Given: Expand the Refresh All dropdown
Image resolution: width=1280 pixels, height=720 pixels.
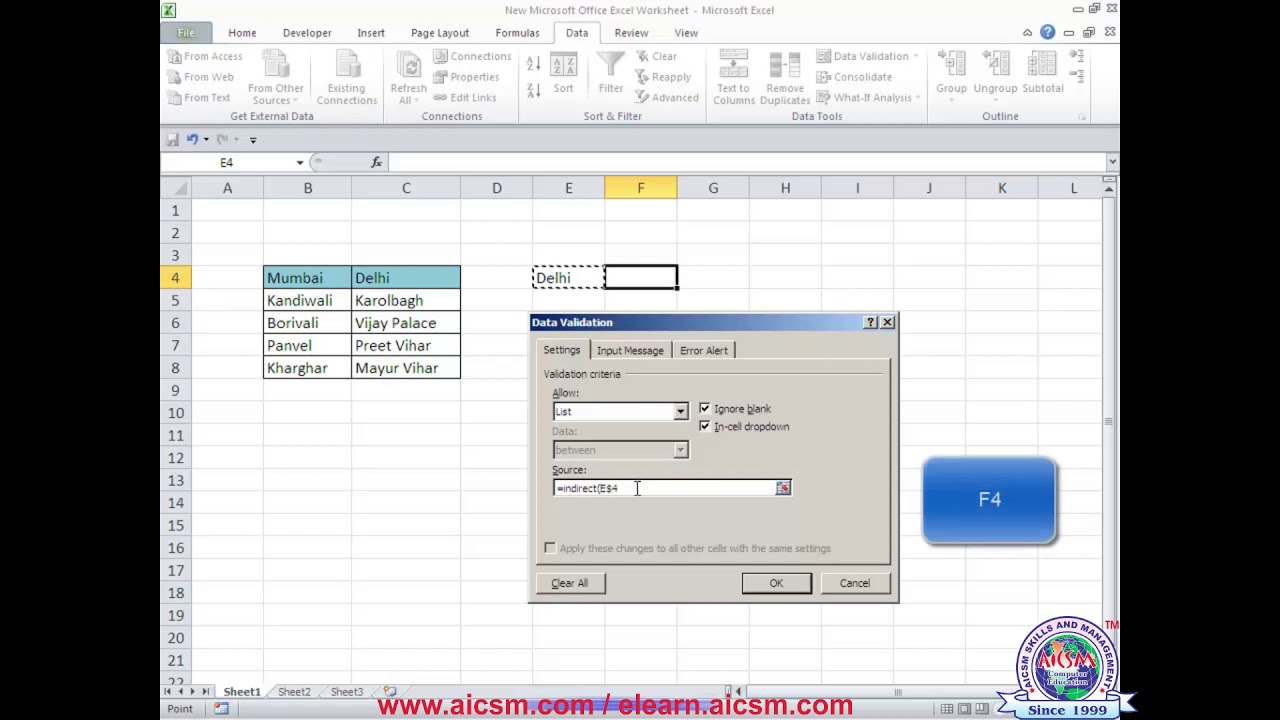Looking at the screenshot, I should click(x=415, y=101).
